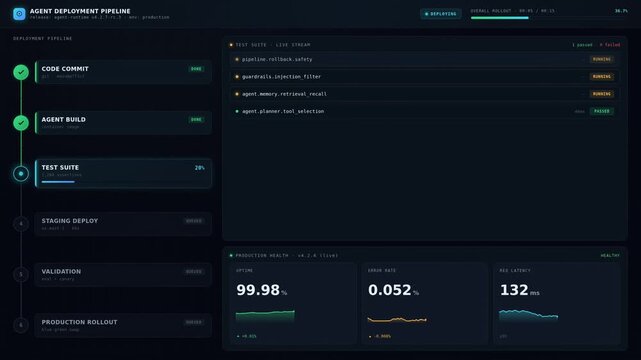Select the agent.planner.tool_selection test row
Image resolution: width=641 pixels, height=360 pixels.
(x=425, y=111)
